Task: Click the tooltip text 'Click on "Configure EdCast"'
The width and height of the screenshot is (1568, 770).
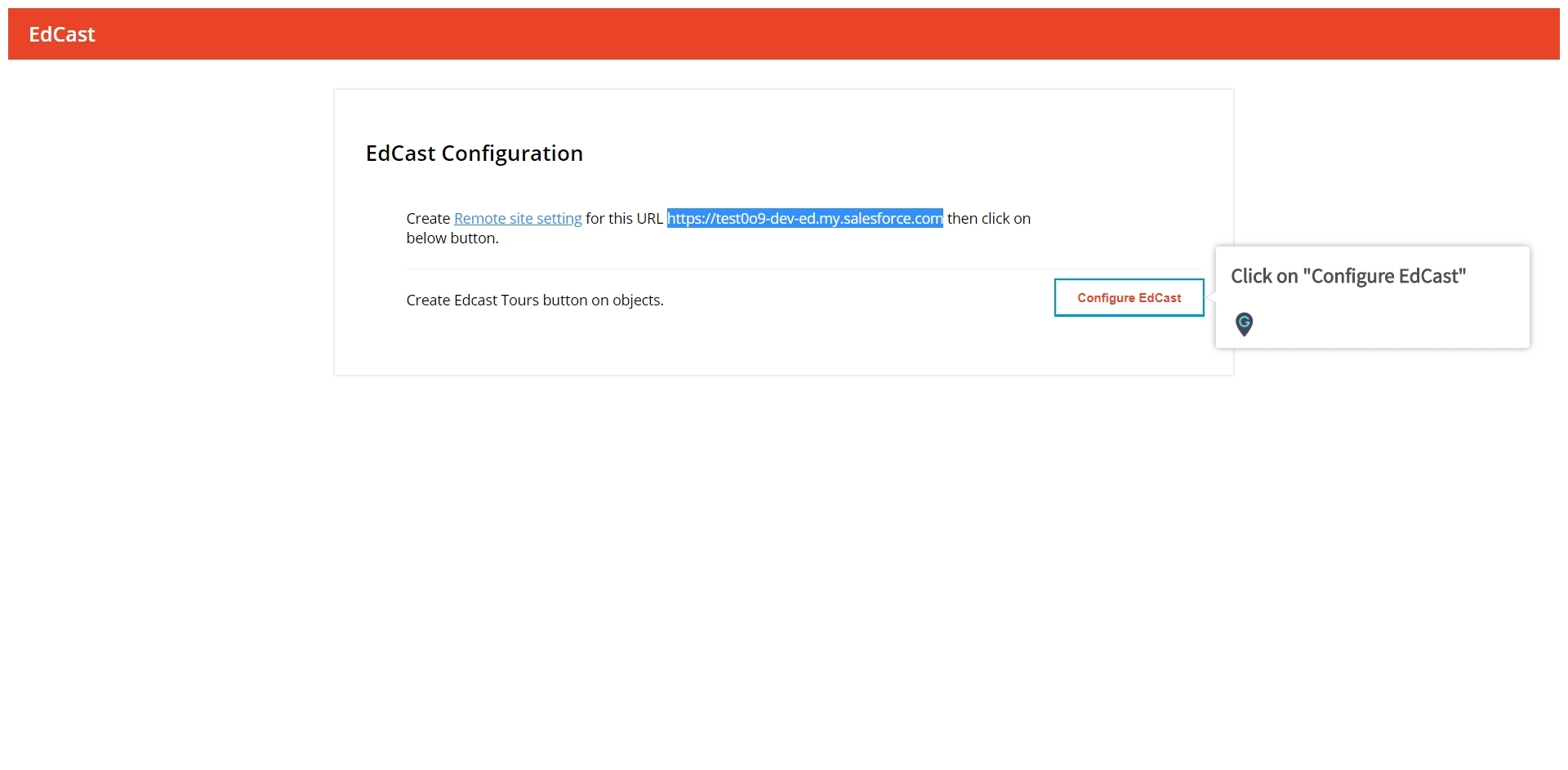Action: 1348,276
